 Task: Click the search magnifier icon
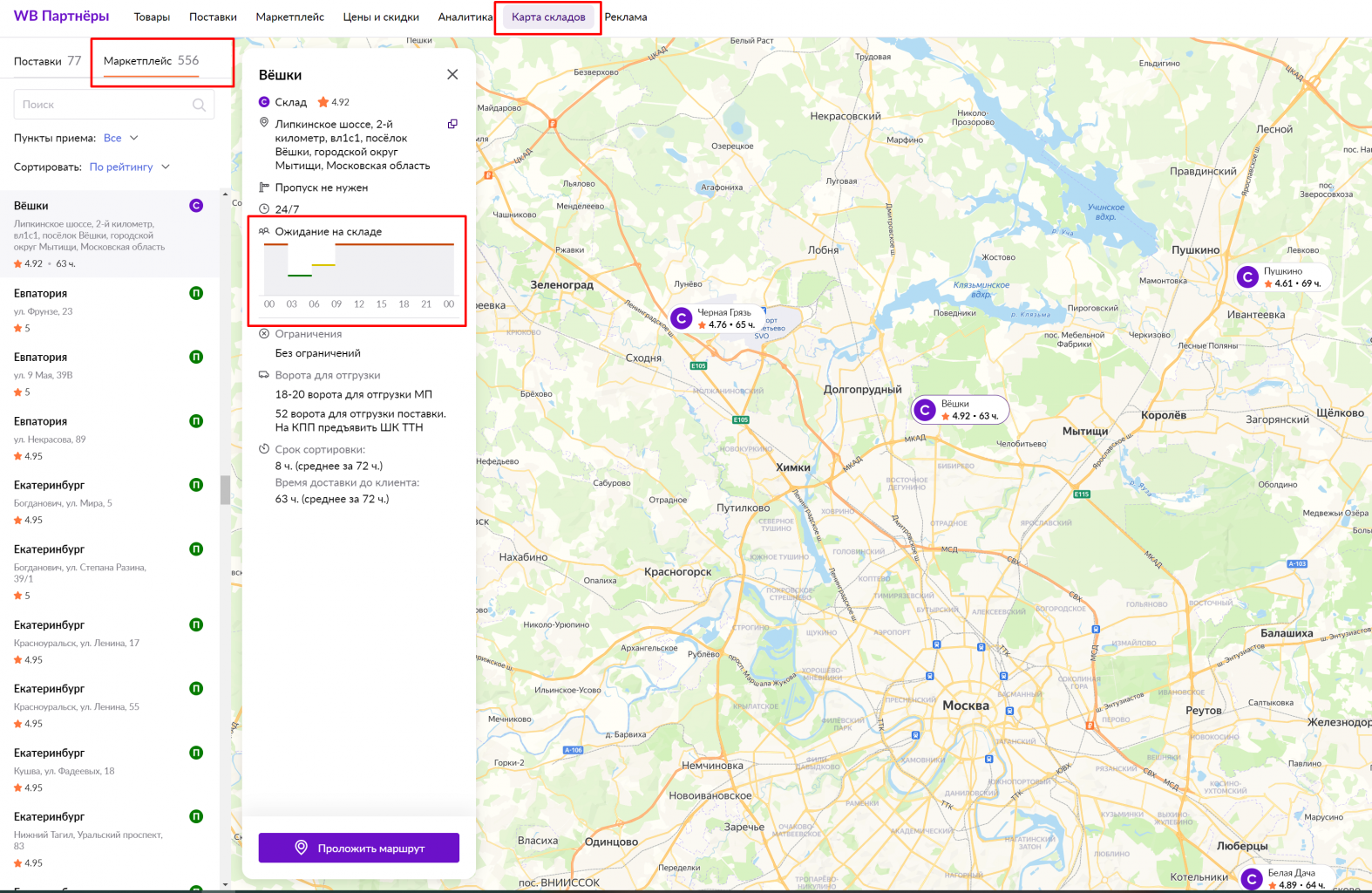pyautogui.click(x=199, y=105)
